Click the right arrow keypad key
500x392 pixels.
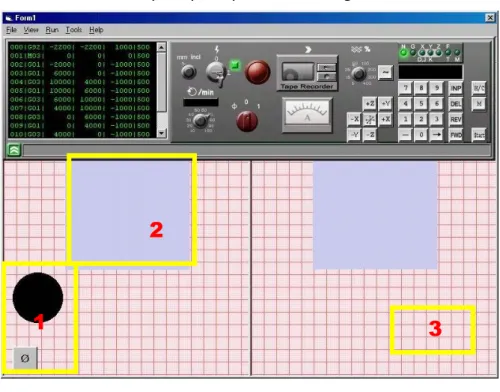point(437,135)
